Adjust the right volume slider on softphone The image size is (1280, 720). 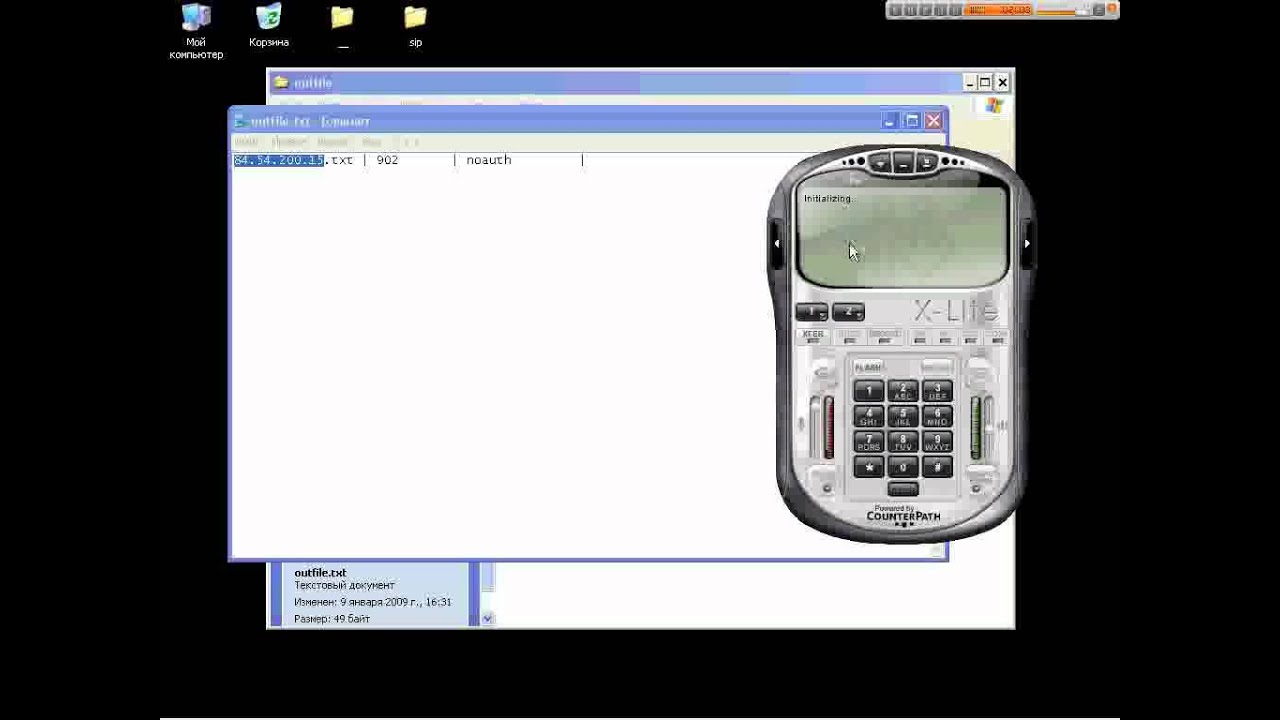[x=989, y=426]
